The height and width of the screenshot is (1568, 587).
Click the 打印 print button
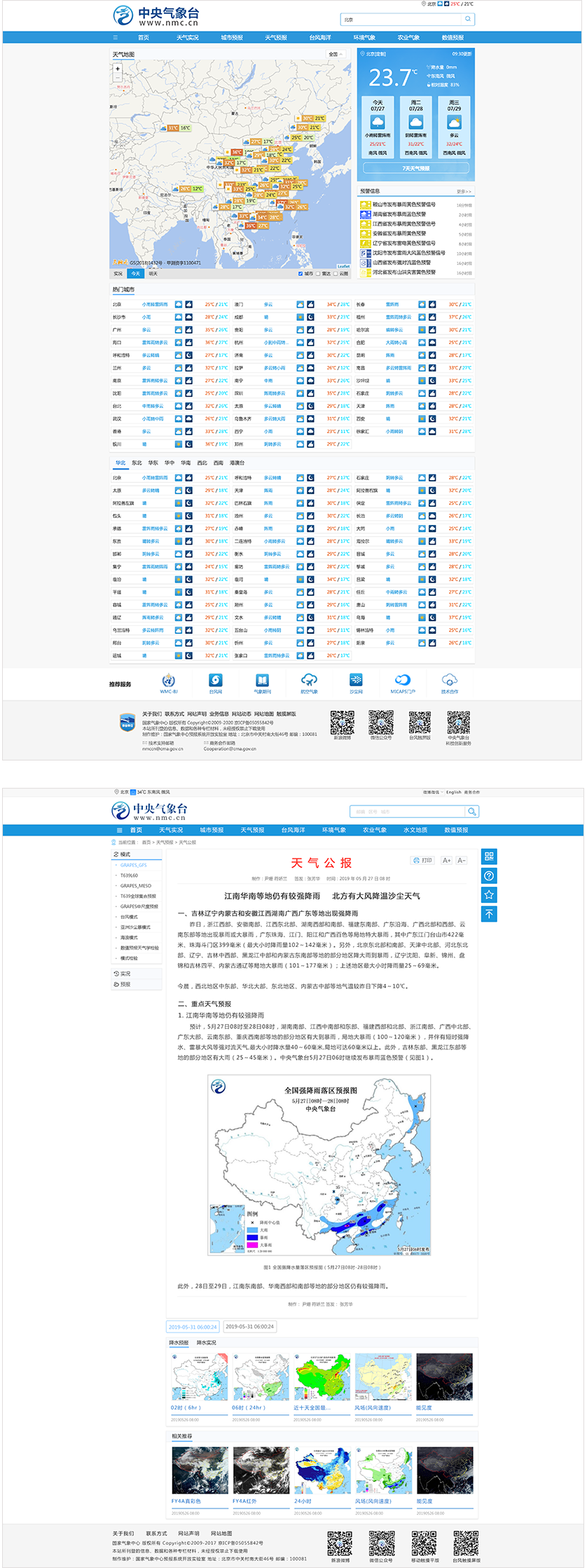click(x=422, y=860)
